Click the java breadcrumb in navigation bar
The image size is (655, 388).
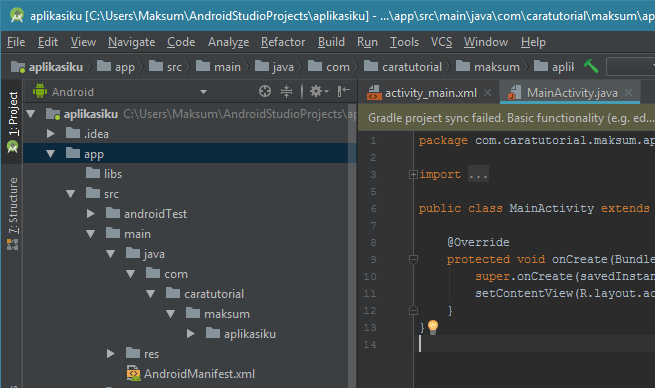click(275, 67)
